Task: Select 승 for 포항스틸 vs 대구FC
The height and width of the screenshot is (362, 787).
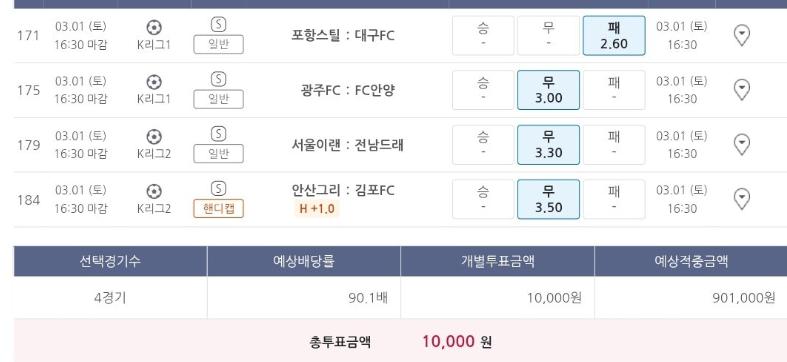Action: [483, 36]
